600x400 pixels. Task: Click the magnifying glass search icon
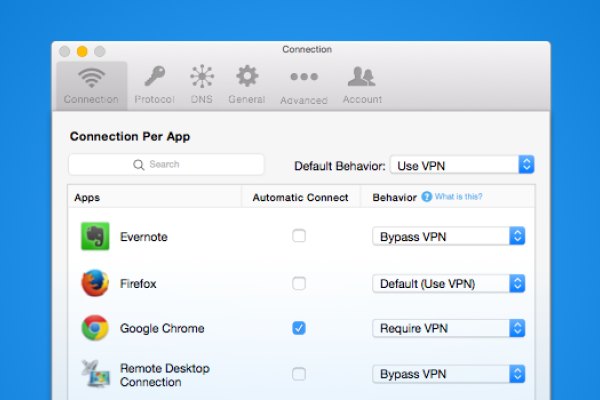tap(139, 165)
